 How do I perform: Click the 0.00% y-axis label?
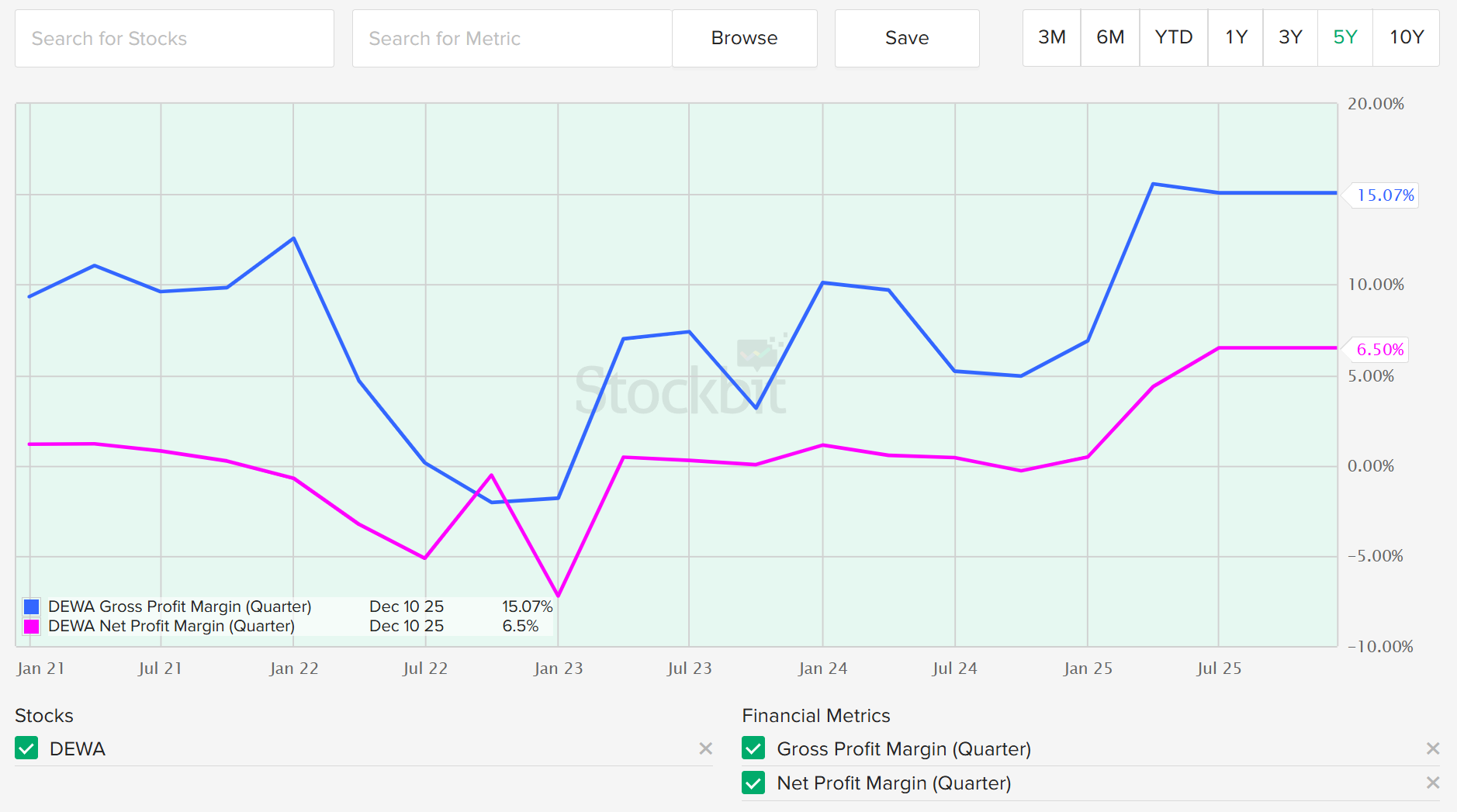(1371, 466)
